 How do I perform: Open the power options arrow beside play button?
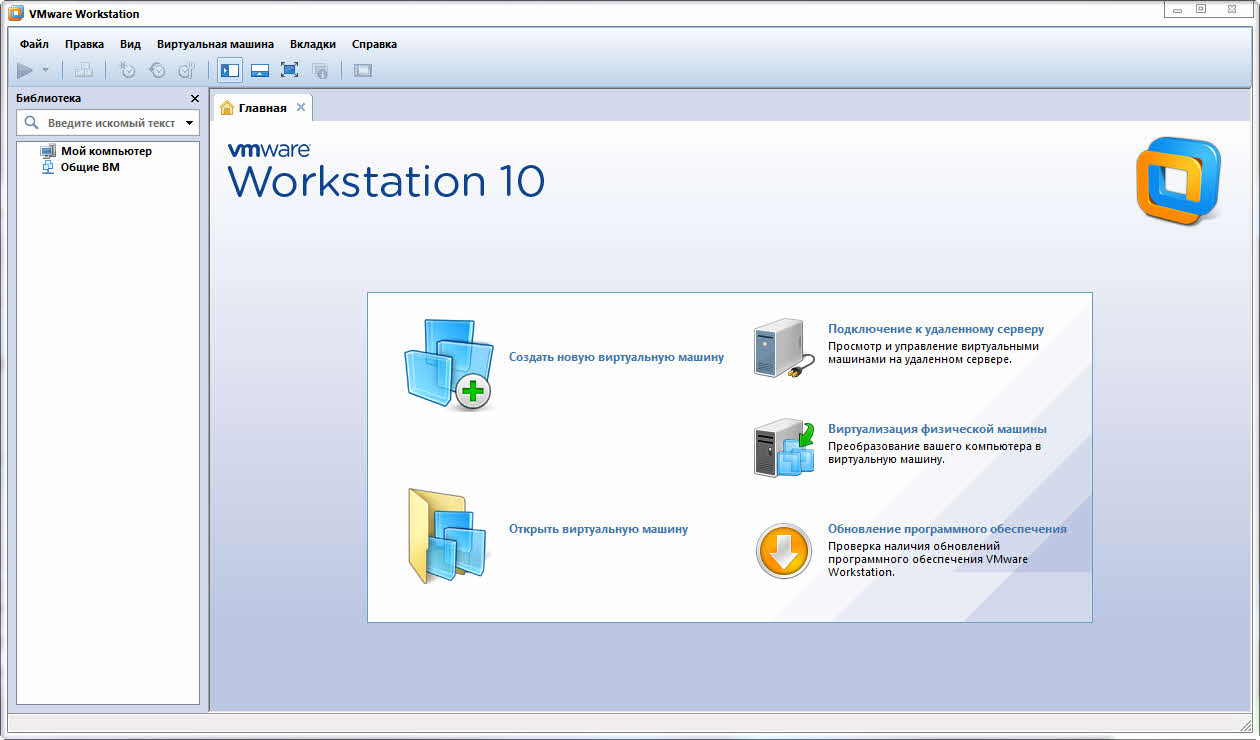click(45, 70)
